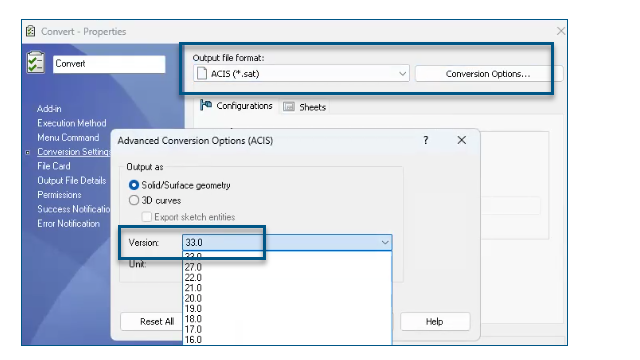Click the file icon in Output file format
Image resolution: width=640 pixels, height=360 pixels.
[x=202, y=73]
